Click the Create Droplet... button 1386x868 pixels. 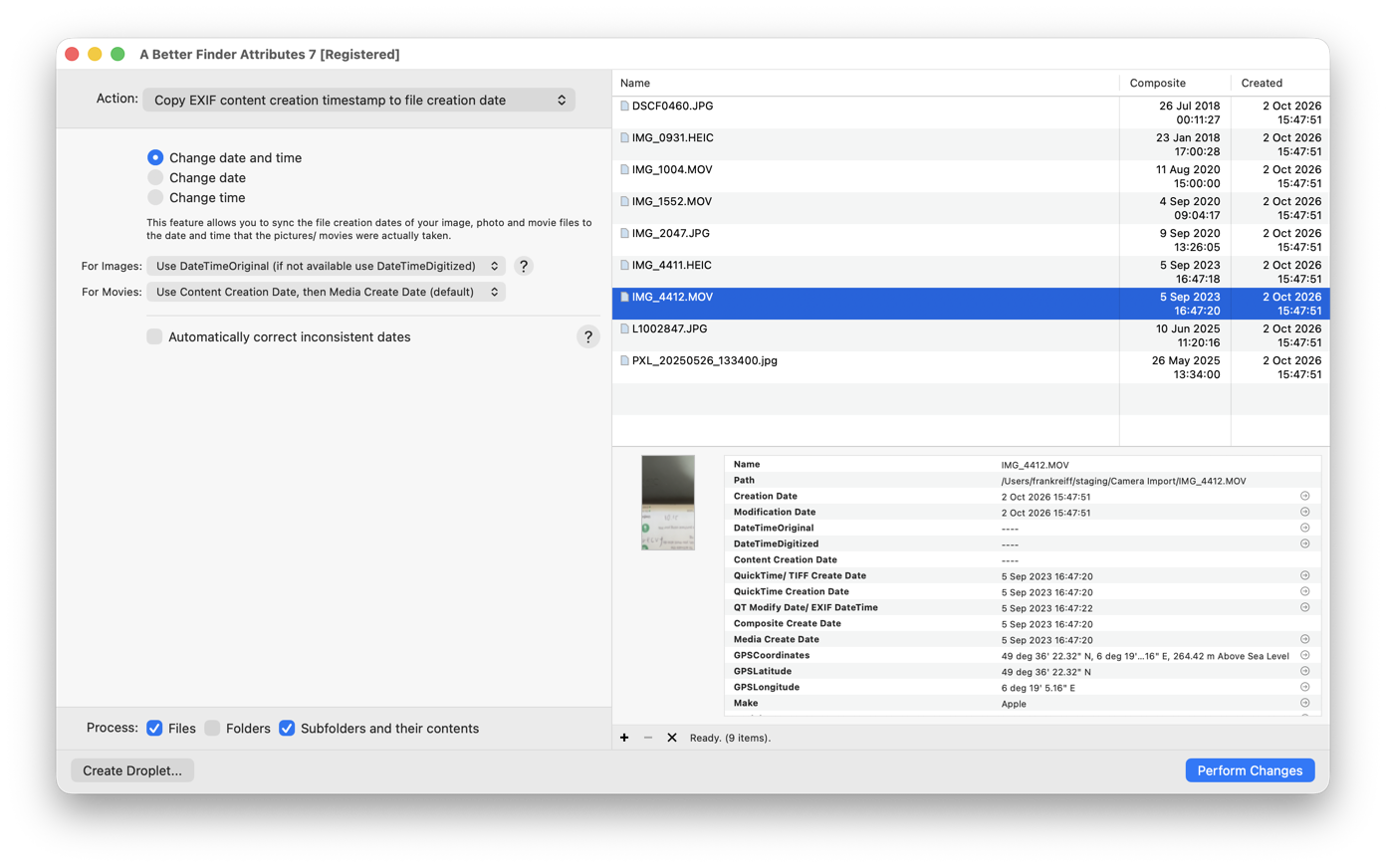click(132, 770)
